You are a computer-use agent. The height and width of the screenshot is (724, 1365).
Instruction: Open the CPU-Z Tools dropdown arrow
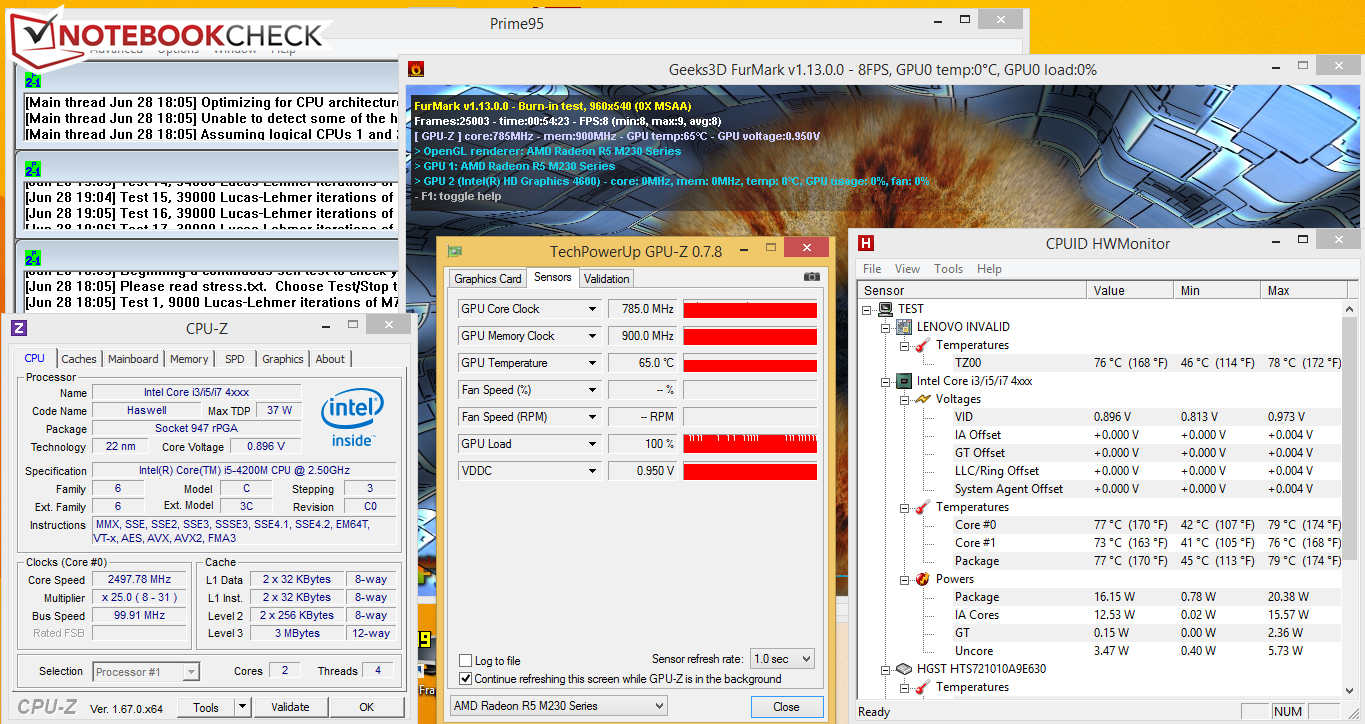241,707
